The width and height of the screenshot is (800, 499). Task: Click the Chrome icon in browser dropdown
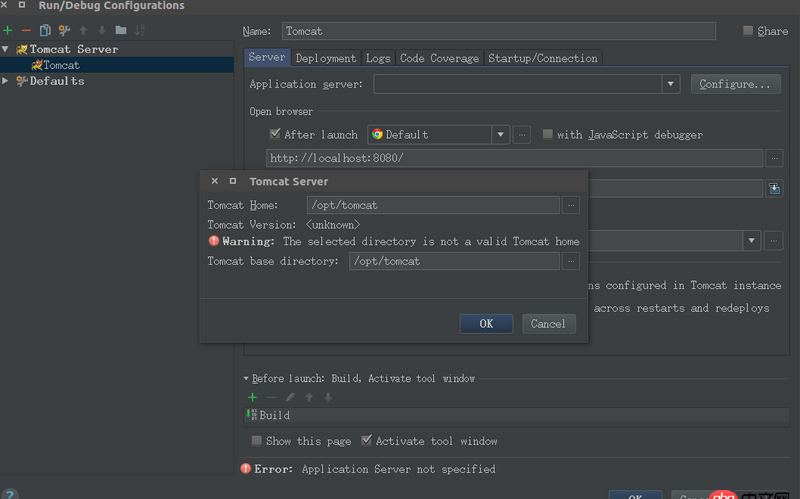tap(378, 134)
